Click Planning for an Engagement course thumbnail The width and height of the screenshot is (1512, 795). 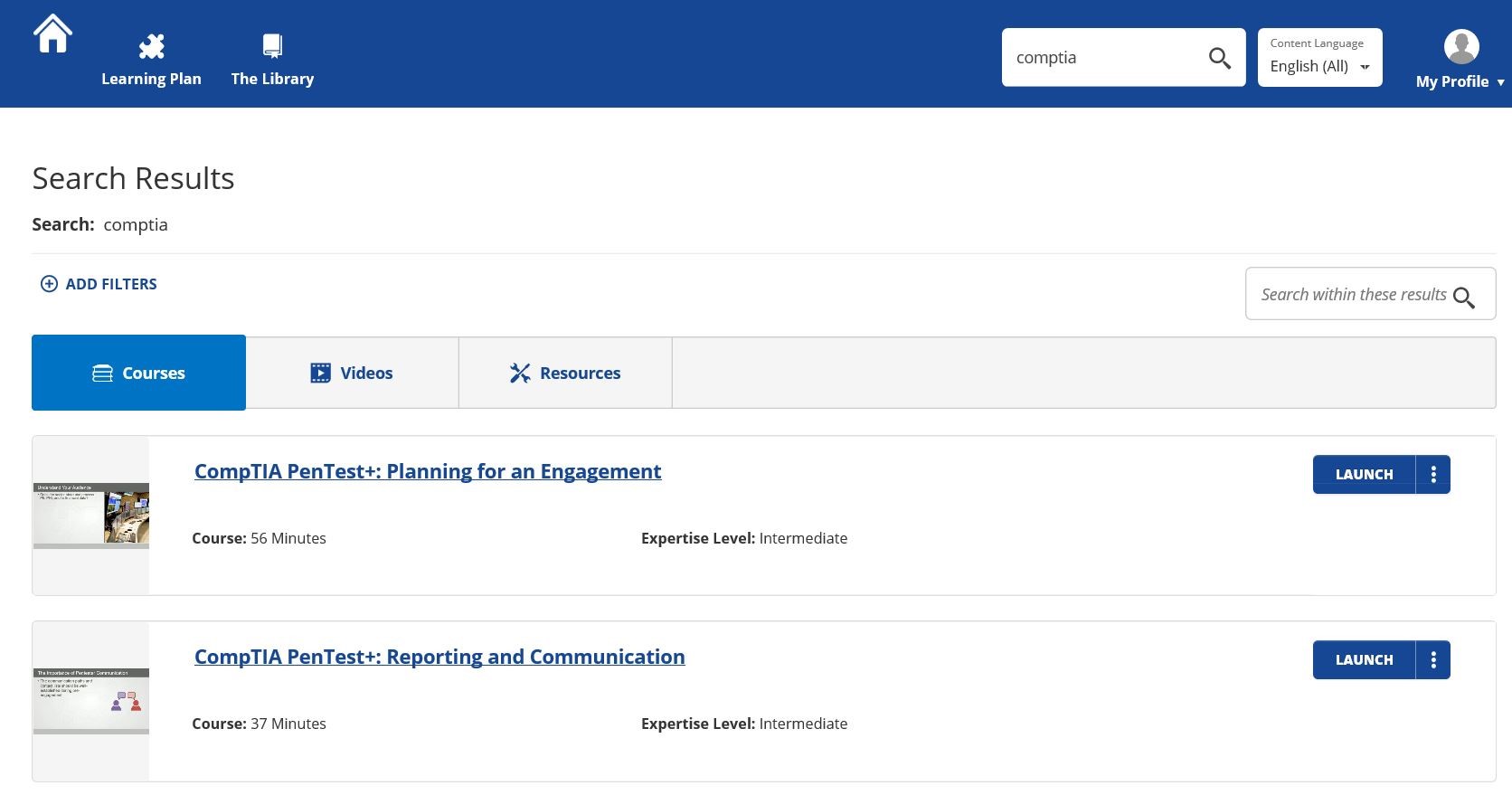[91, 516]
